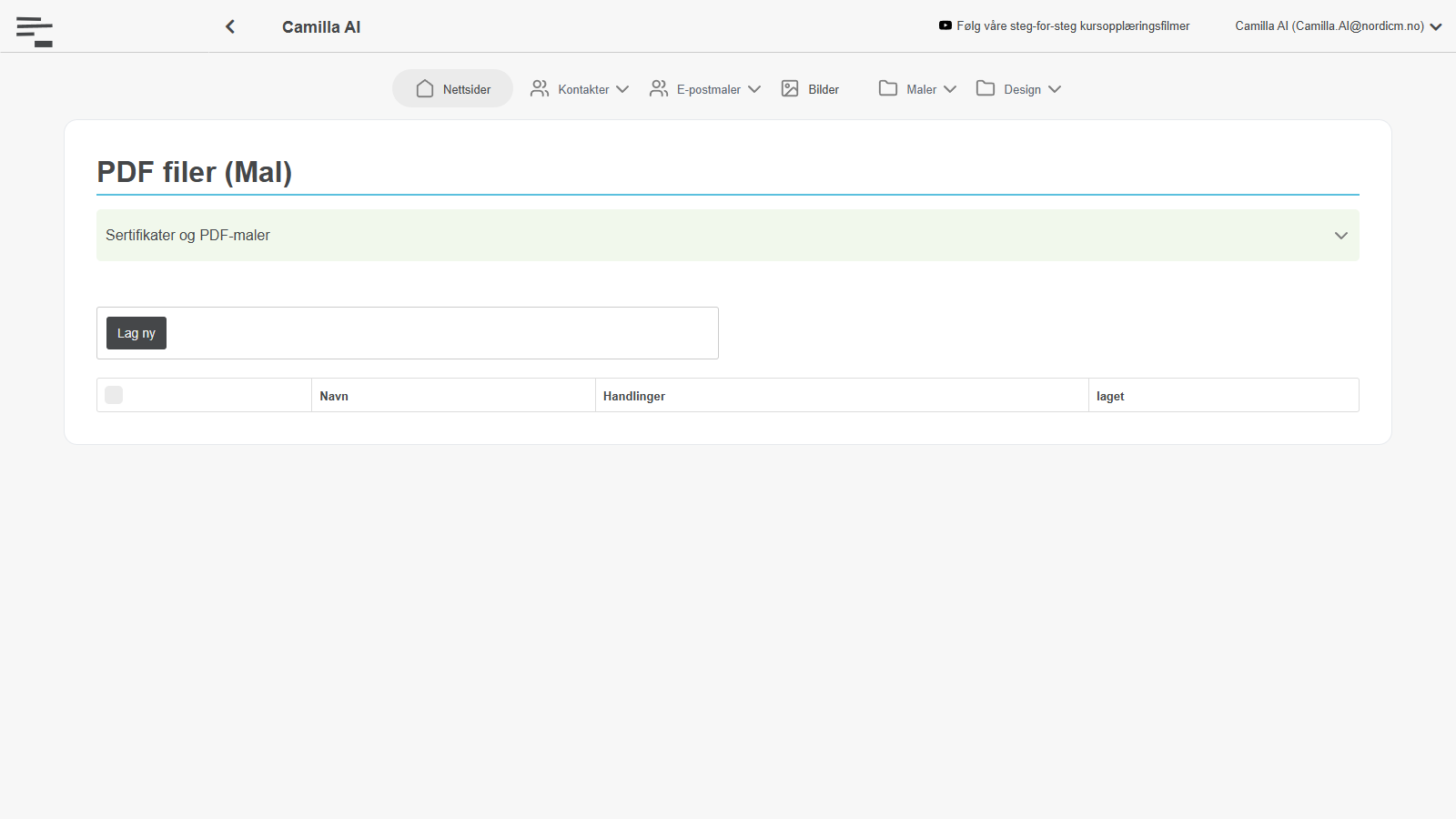
Task: Click the Camilla AI header title
Action: [x=321, y=26]
